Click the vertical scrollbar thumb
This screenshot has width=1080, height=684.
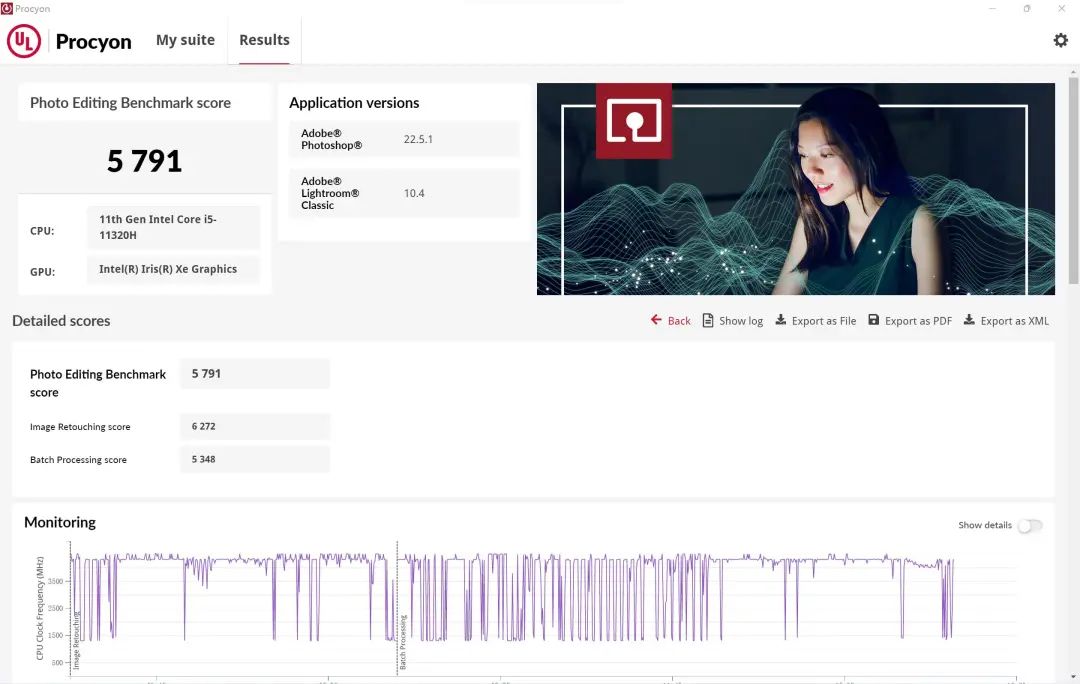click(x=1074, y=180)
